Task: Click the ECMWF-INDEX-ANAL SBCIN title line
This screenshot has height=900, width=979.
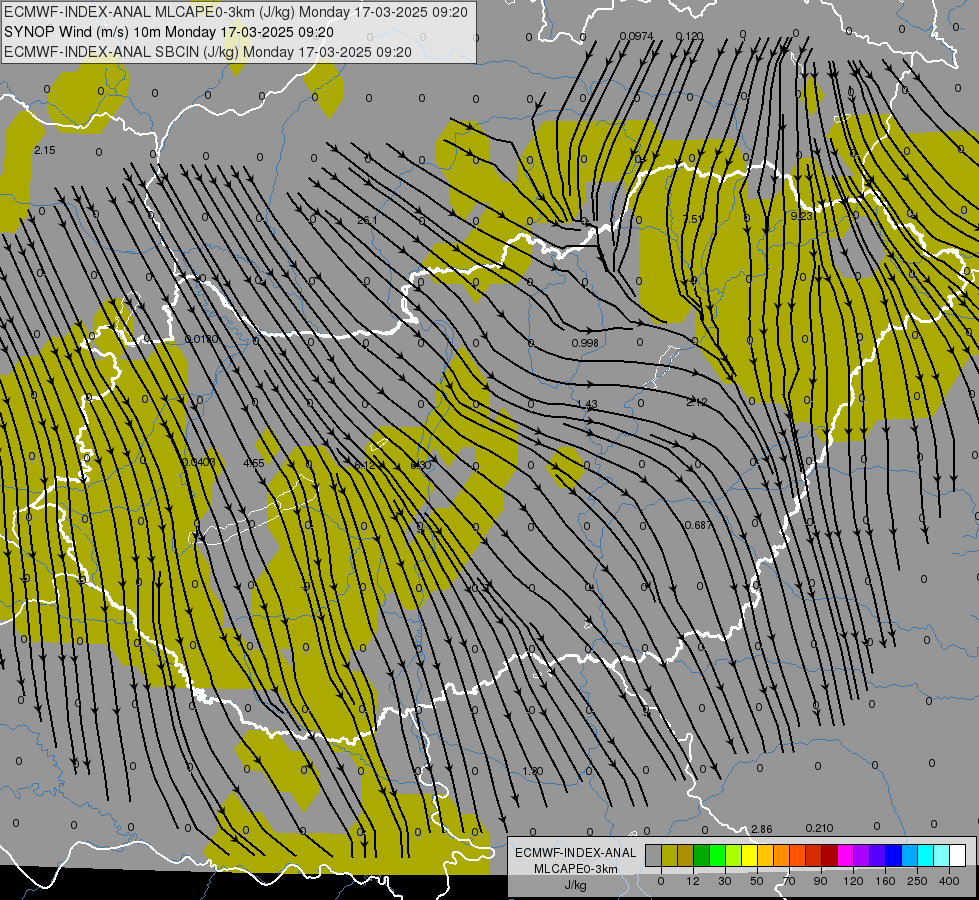Action: tap(207, 52)
